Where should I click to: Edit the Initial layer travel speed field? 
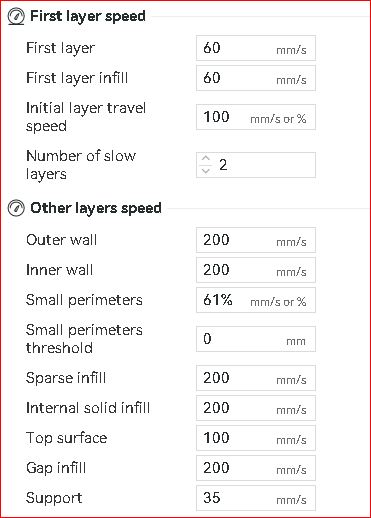pos(256,117)
